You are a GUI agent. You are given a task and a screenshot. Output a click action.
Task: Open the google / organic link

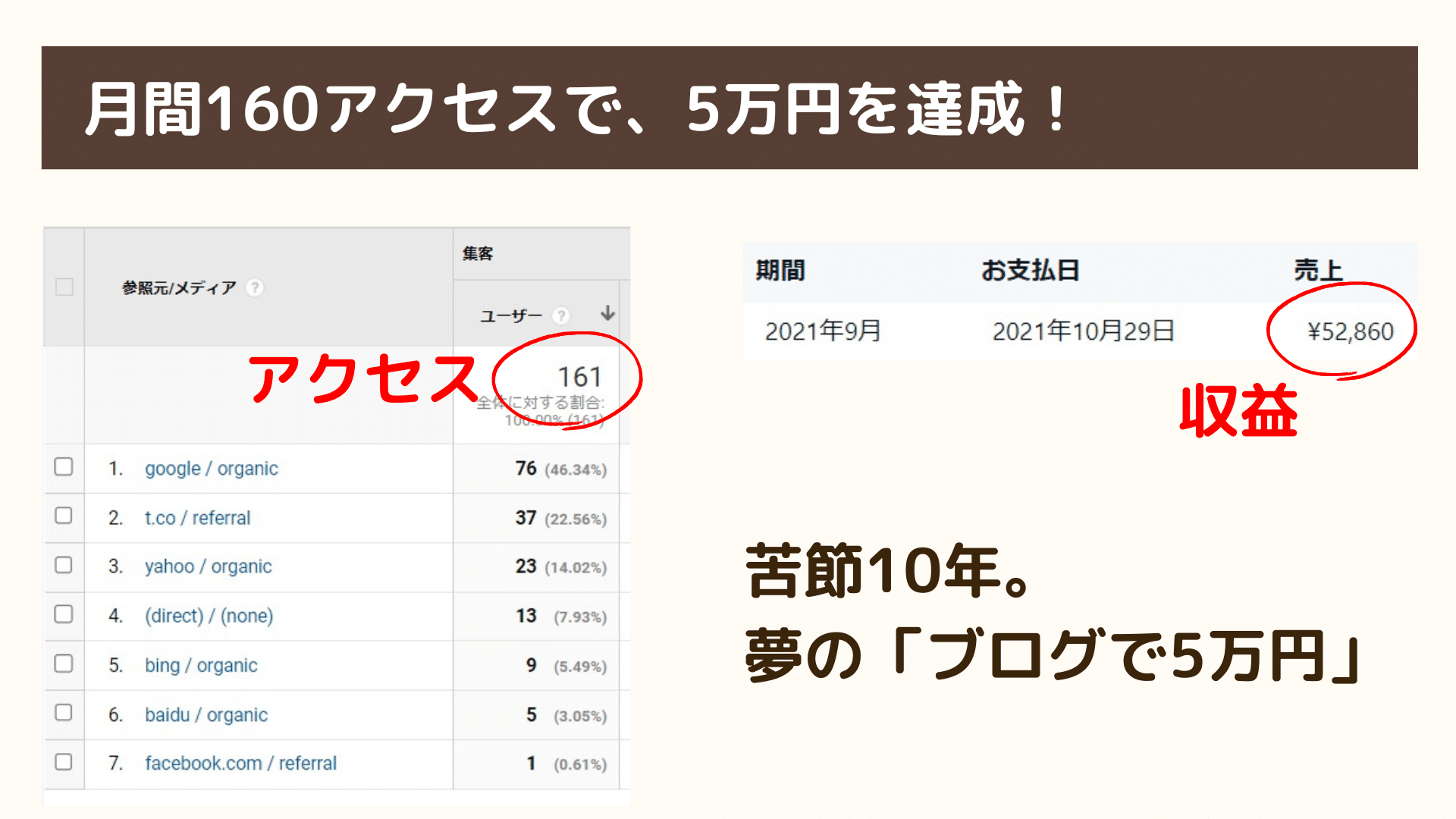pyautogui.click(x=211, y=469)
